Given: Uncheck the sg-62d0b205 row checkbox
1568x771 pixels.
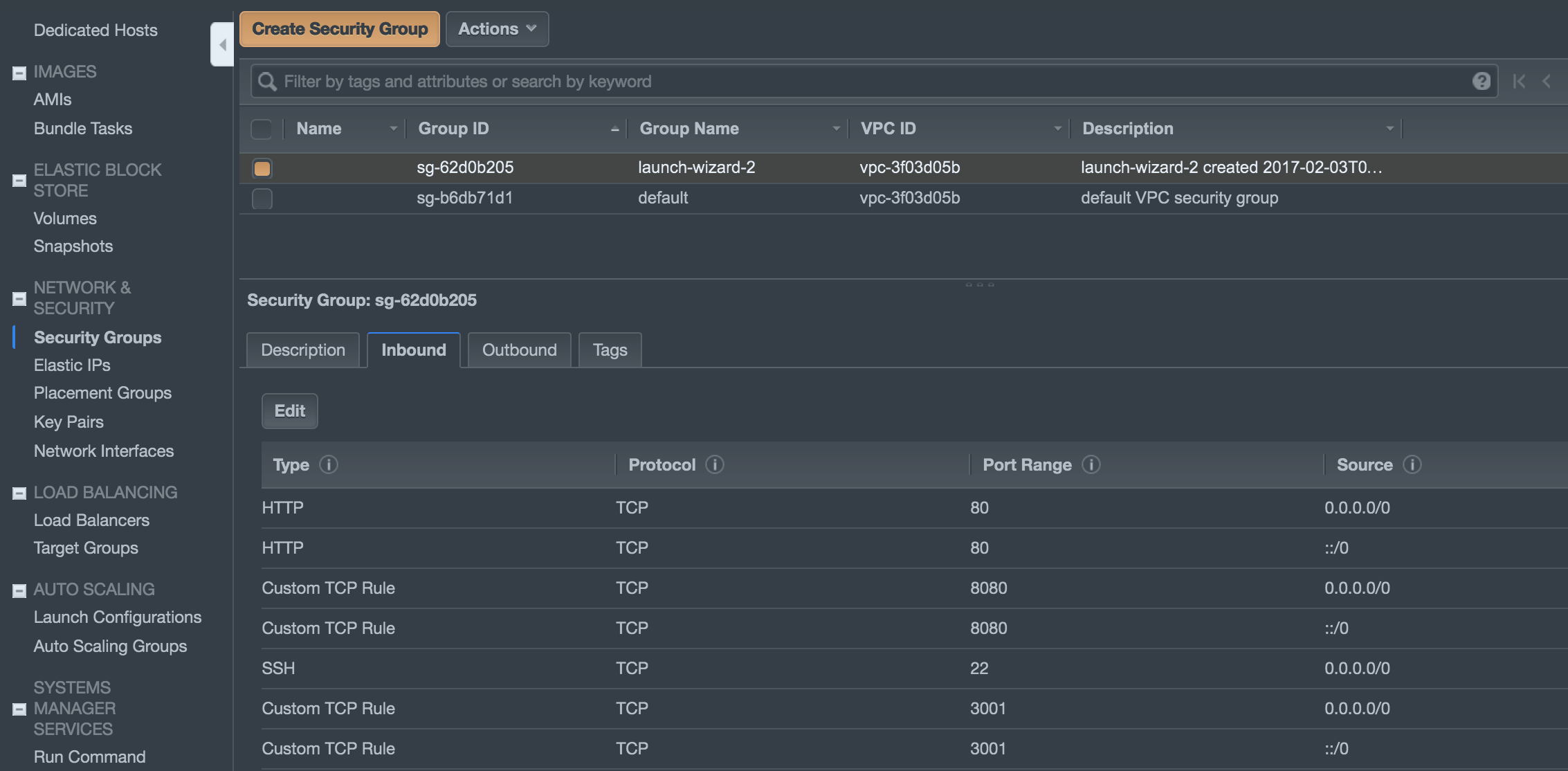Looking at the screenshot, I should 262,168.
